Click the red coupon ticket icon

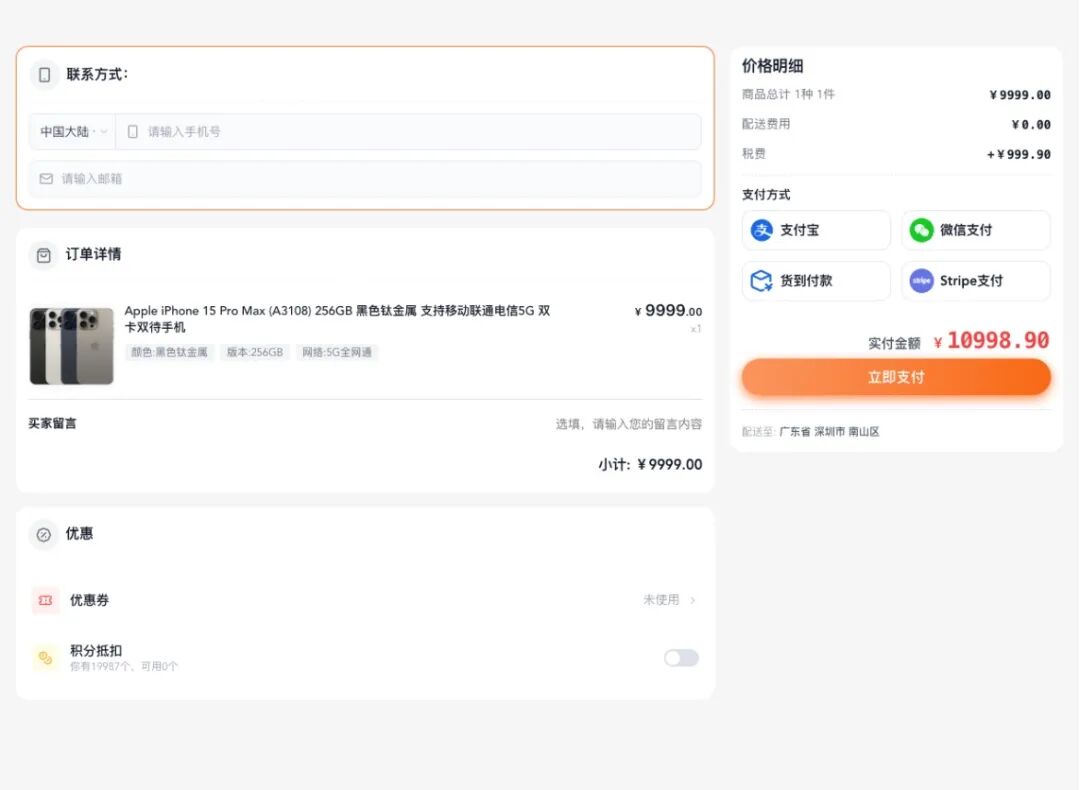44,600
